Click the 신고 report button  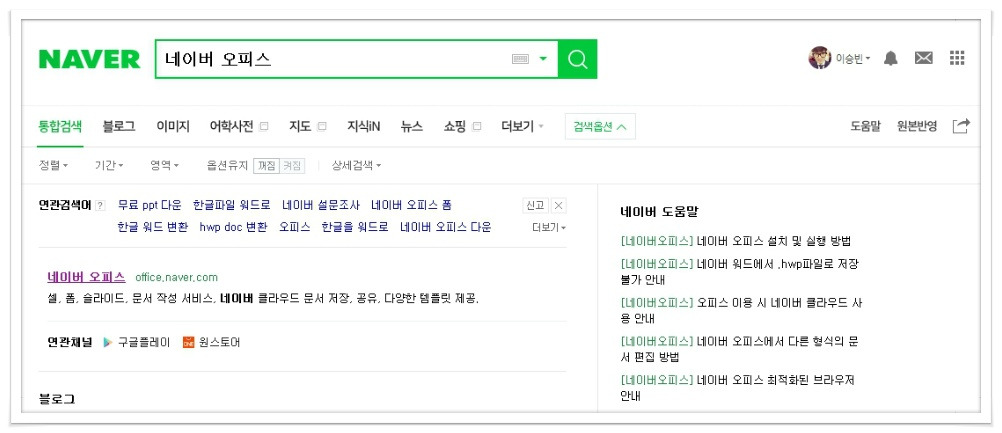(x=534, y=206)
